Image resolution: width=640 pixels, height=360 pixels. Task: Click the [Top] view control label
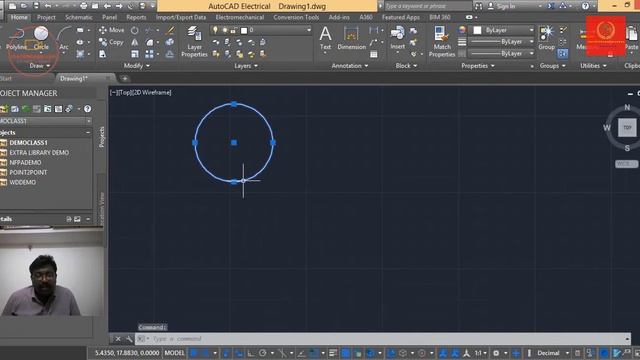(x=124, y=93)
